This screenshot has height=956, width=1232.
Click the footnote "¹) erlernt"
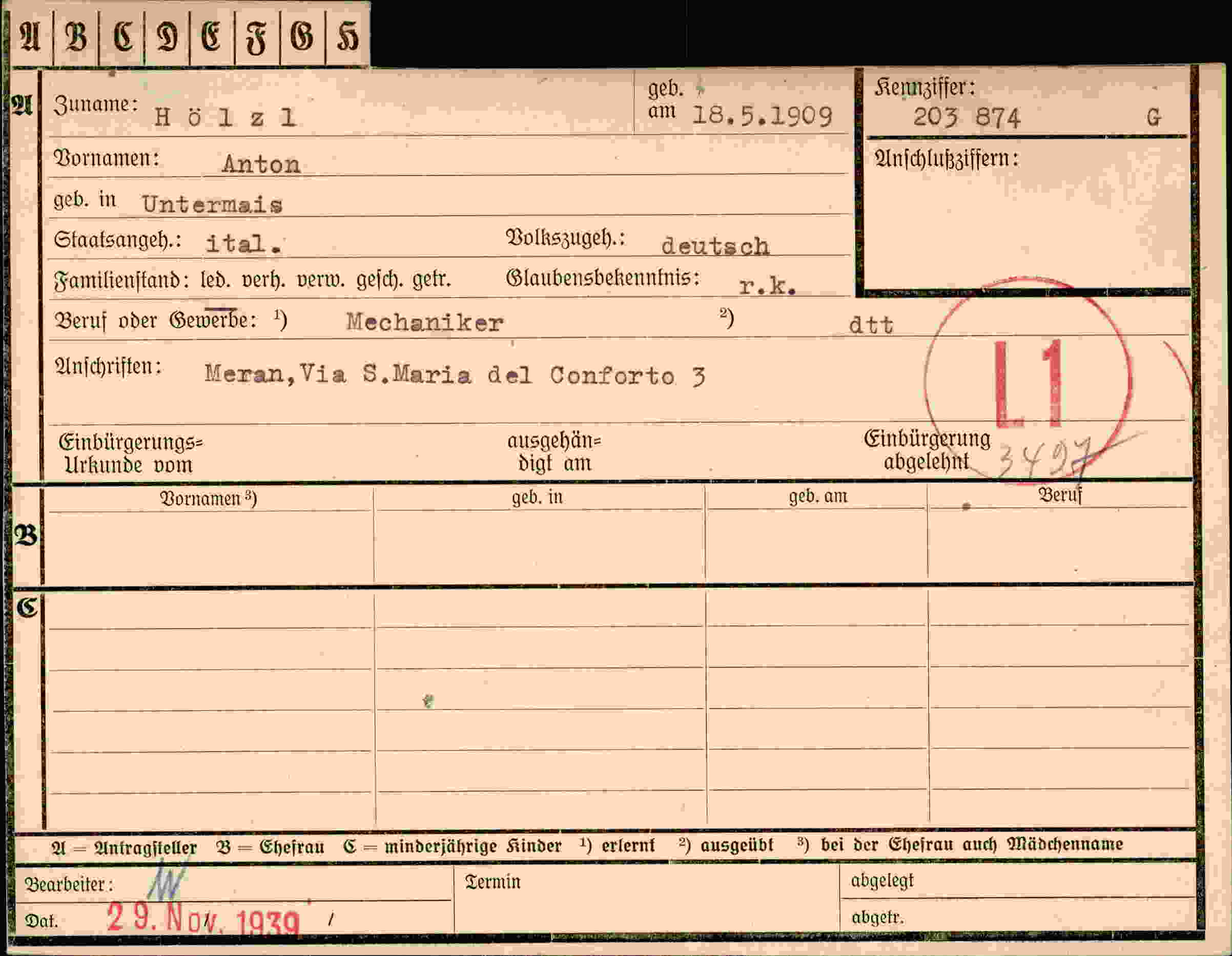coord(617,845)
